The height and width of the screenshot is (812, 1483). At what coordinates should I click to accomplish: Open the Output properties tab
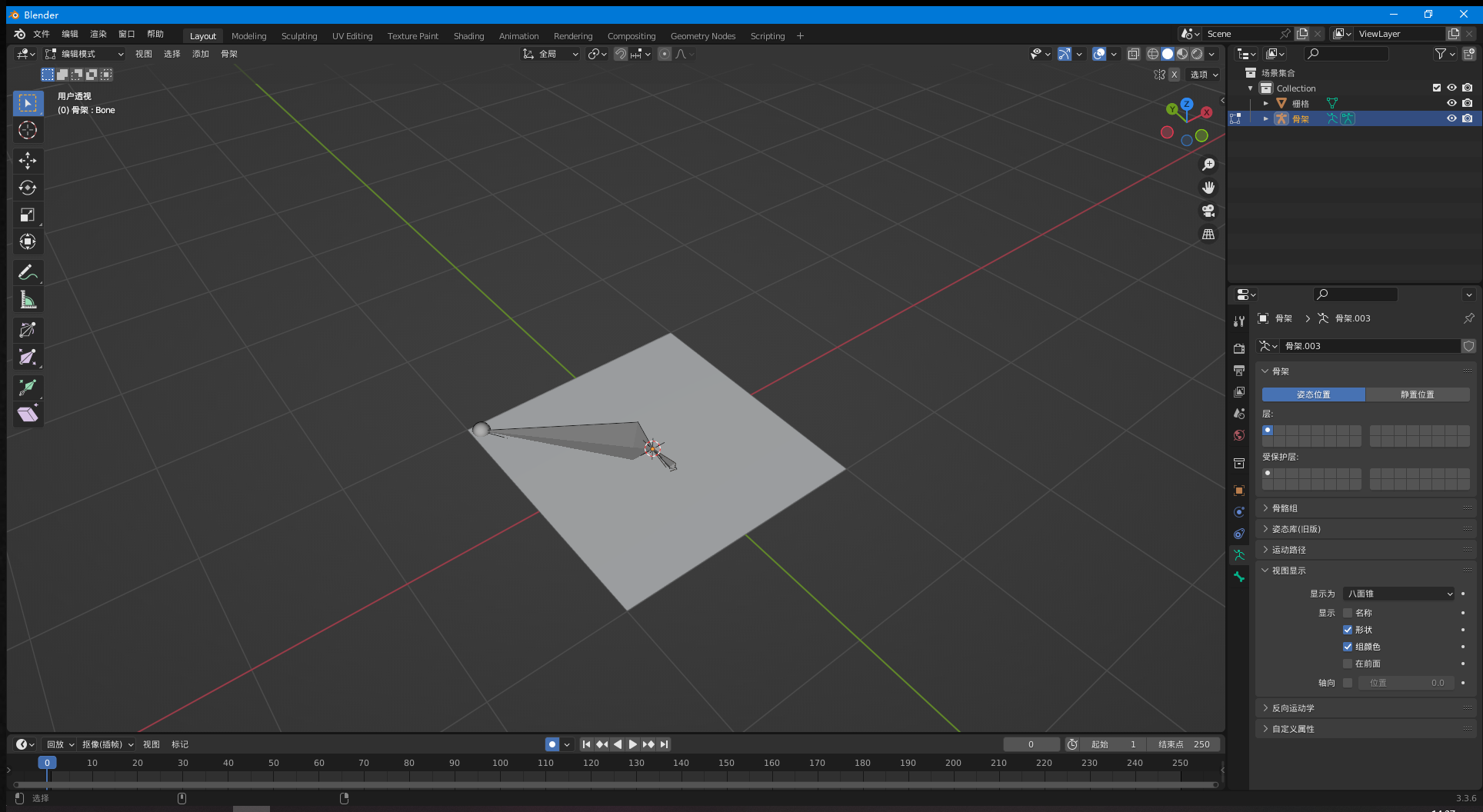point(1238,371)
